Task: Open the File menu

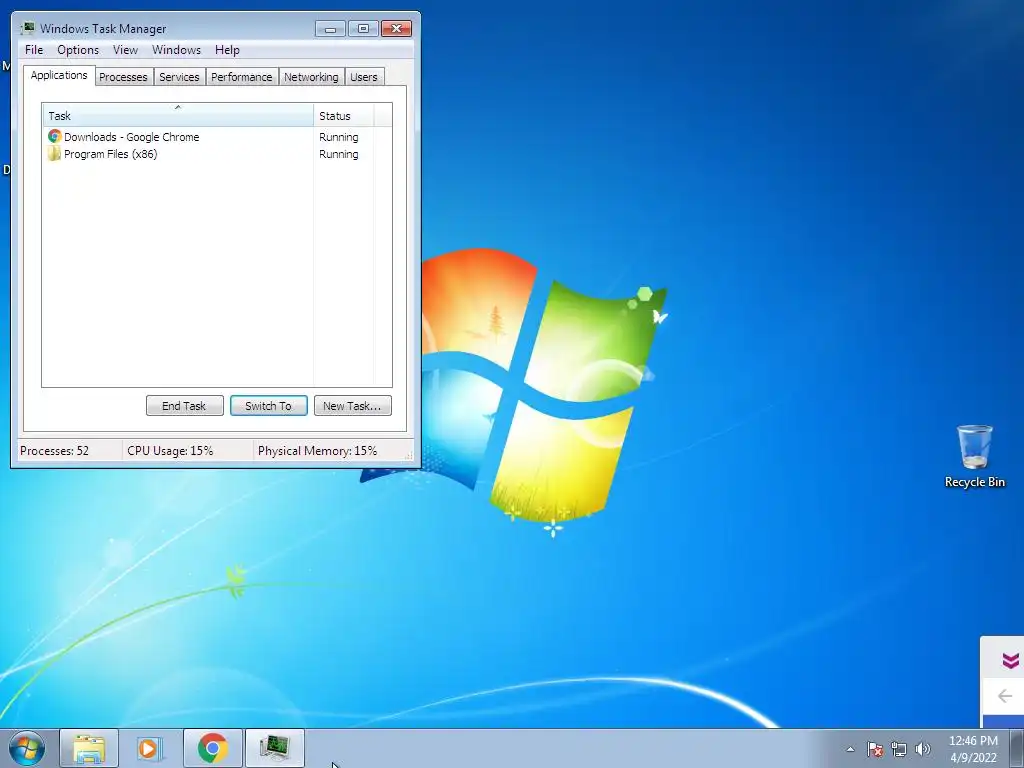Action: pos(34,50)
